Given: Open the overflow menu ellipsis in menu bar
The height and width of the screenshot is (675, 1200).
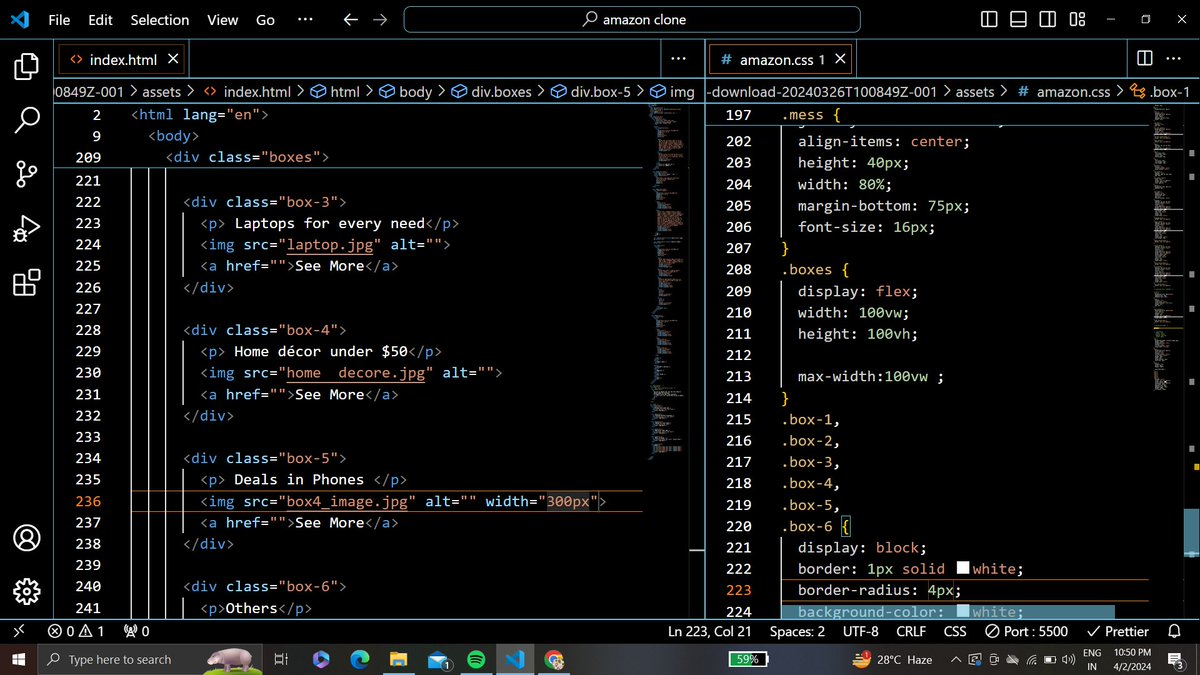Looking at the screenshot, I should (x=306, y=19).
